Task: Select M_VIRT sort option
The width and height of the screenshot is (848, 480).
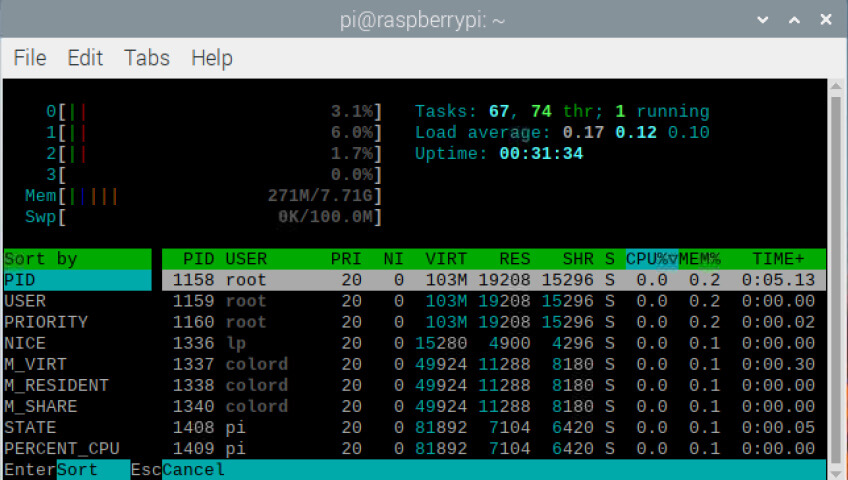Action: [77, 364]
